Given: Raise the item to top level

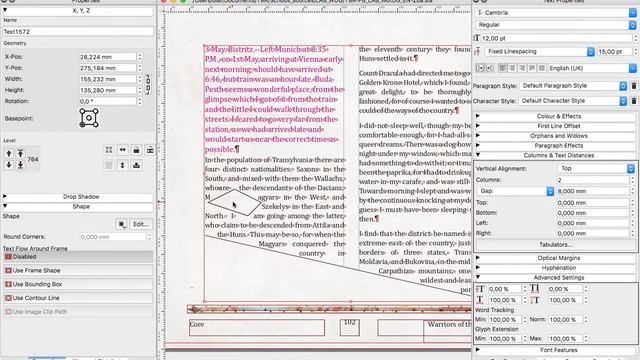Looking at the screenshot, I should click(x=20, y=153).
